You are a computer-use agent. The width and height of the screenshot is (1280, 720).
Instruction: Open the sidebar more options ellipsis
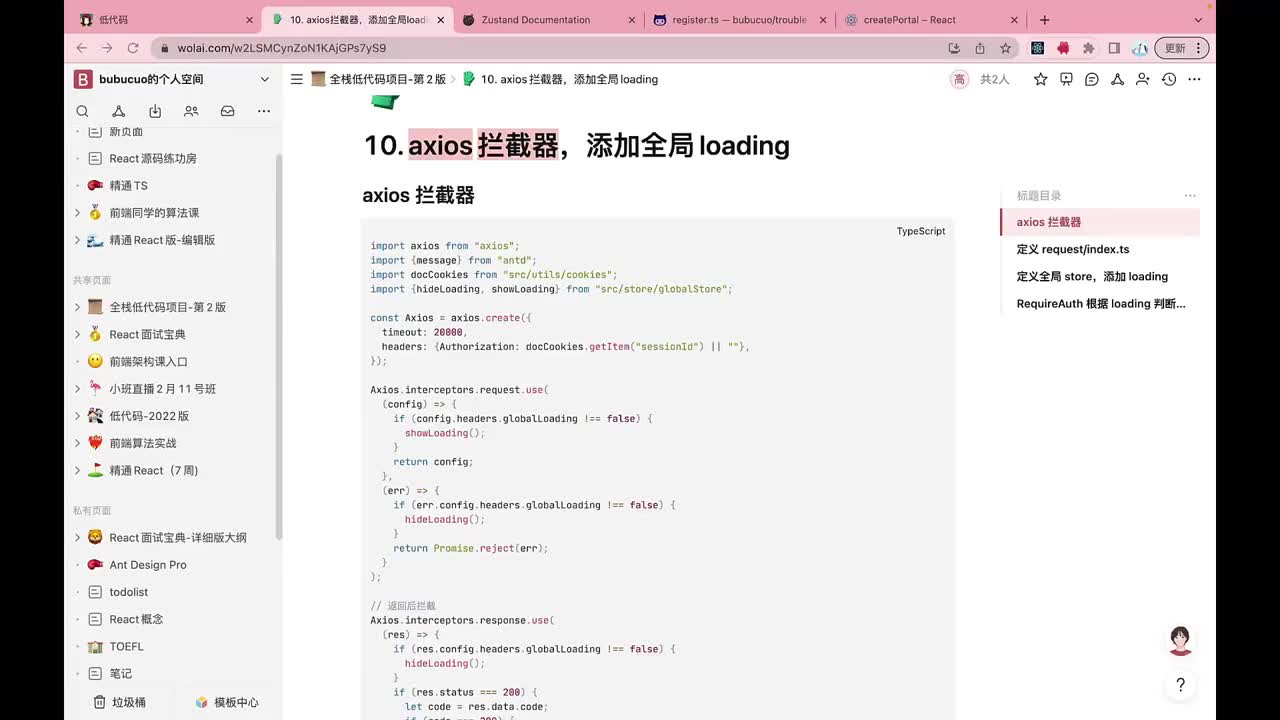(x=264, y=111)
